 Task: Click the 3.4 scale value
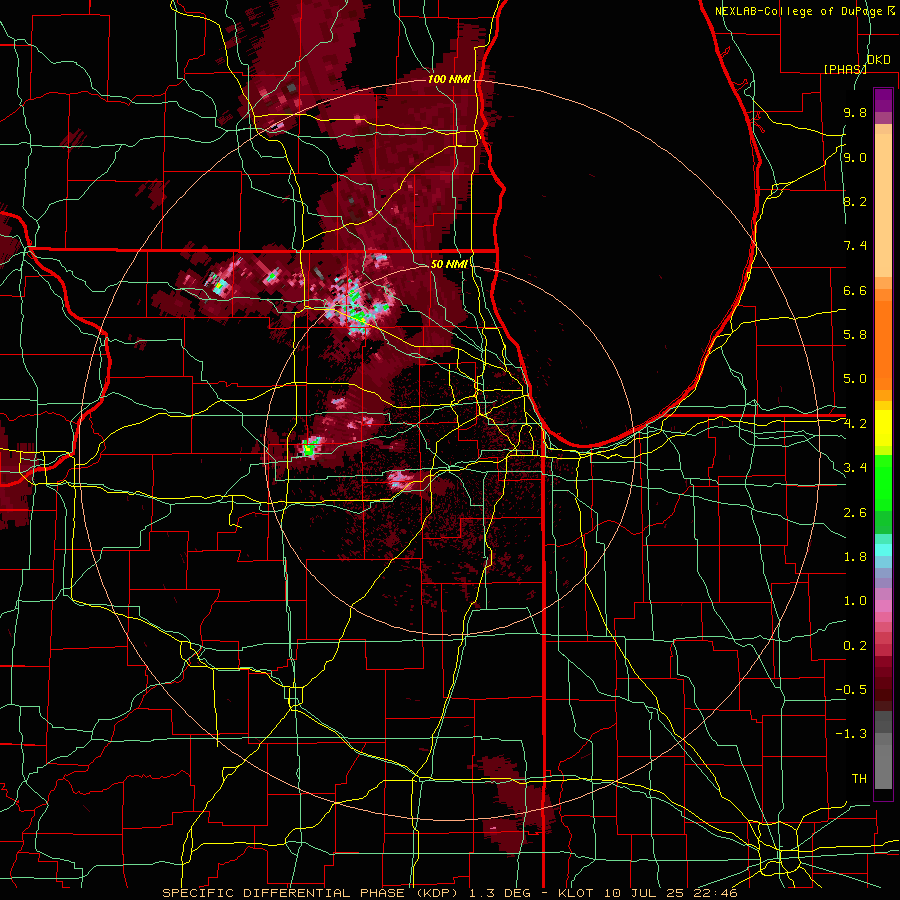[855, 468]
